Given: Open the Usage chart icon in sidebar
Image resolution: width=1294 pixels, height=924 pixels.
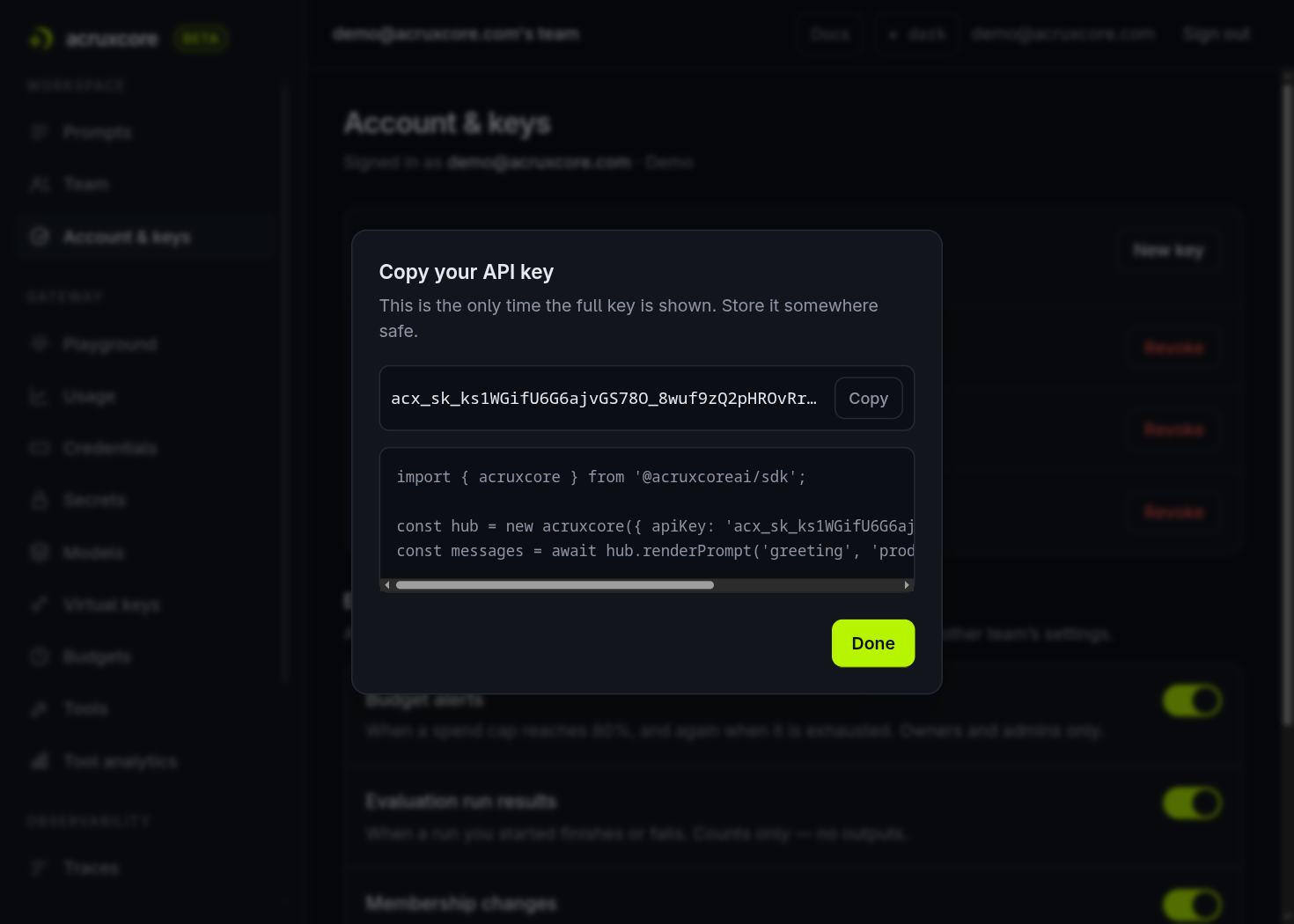Looking at the screenshot, I should point(39,396).
